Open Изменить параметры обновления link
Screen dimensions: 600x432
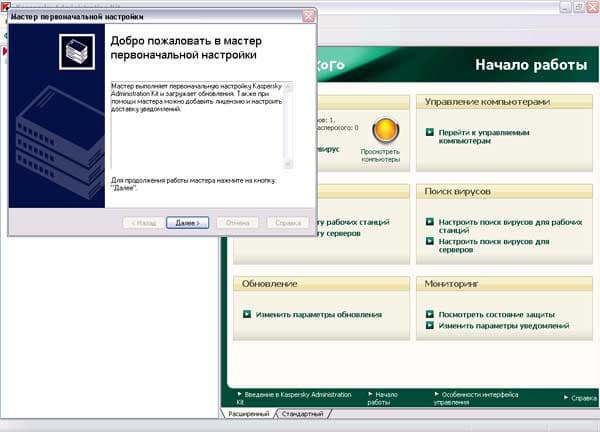tap(319, 315)
